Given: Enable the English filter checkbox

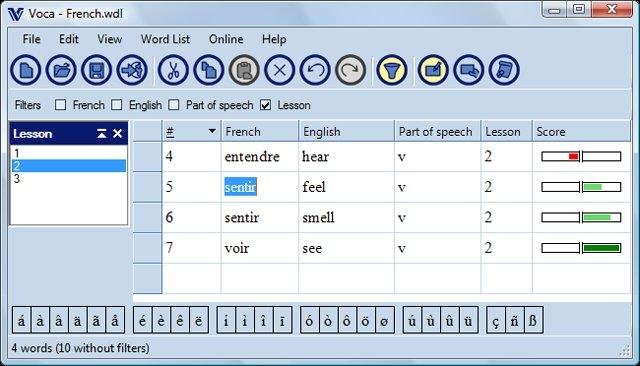Looking at the screenshot, I should [117, 105].
